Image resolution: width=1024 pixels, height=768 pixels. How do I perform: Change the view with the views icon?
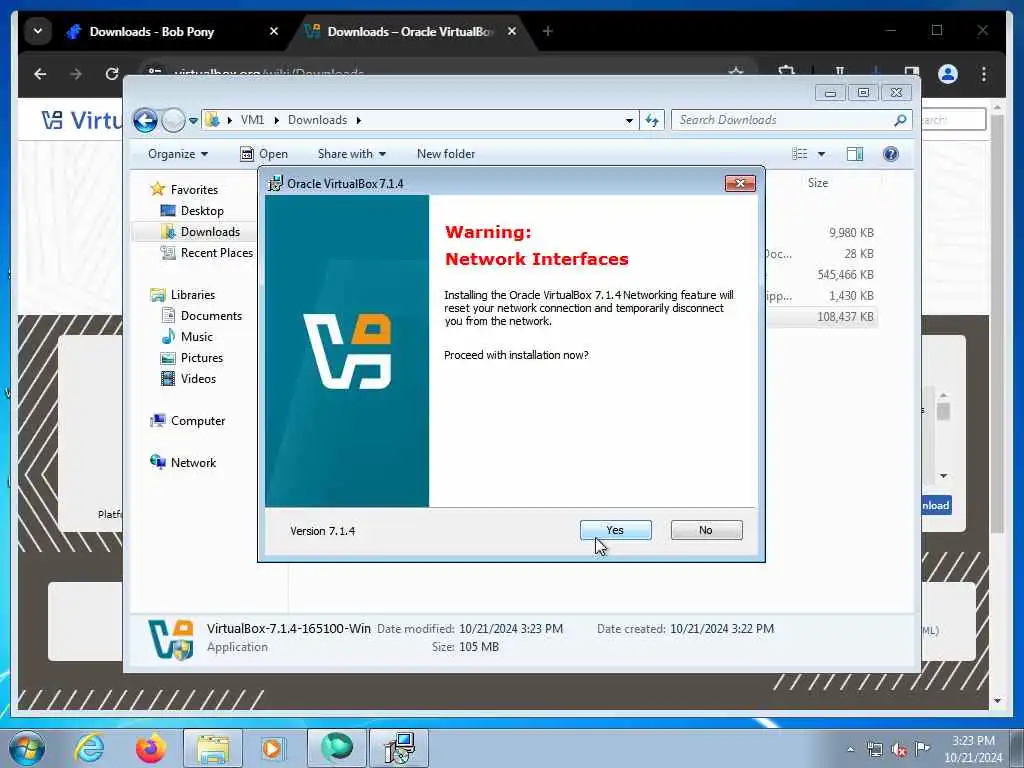coord(799,154)
